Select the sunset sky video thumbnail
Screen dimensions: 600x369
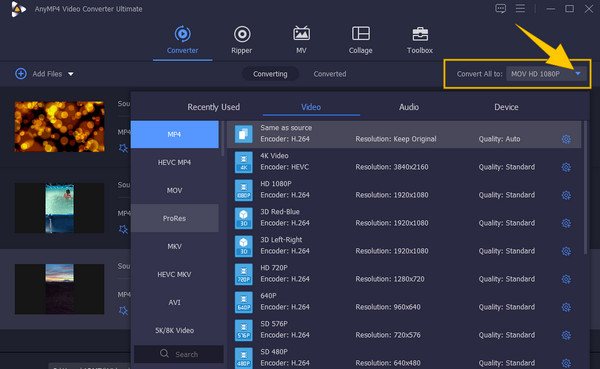click(x=59, y=289)
